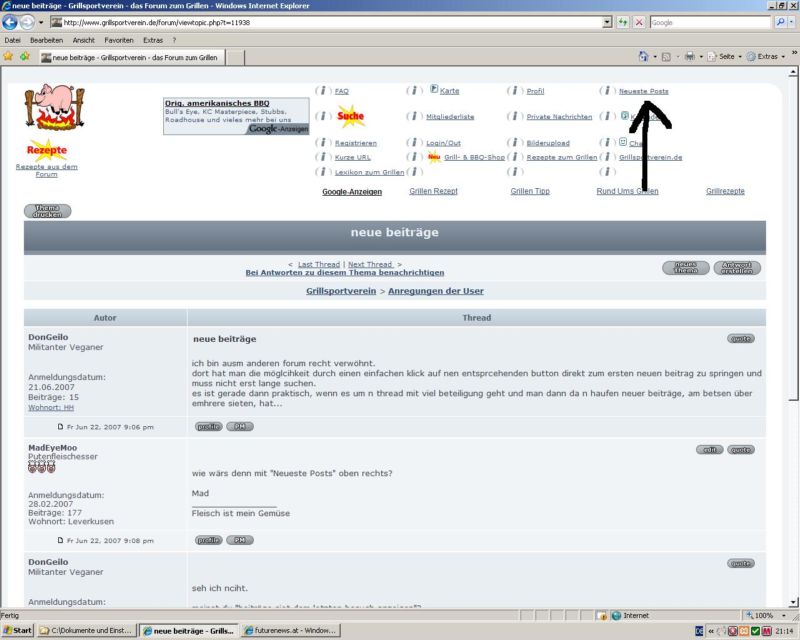Click the Windows Start button
The width and height of the screenshot is (800, 640).
[18, 630]
